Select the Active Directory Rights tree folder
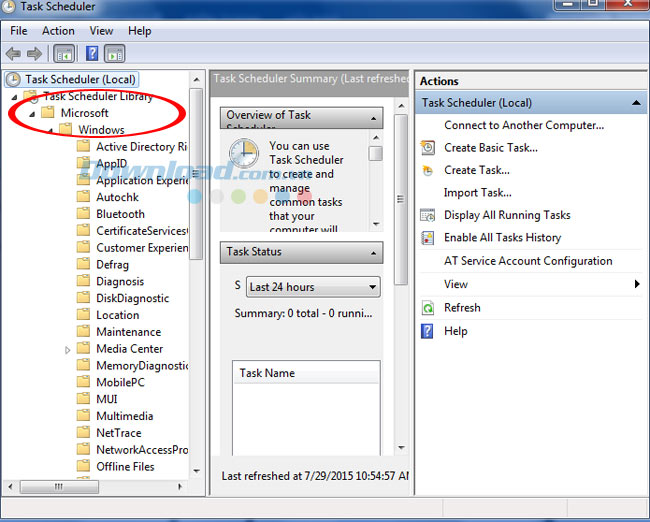This screenshot has width=650, height=522. click(142, 146)
